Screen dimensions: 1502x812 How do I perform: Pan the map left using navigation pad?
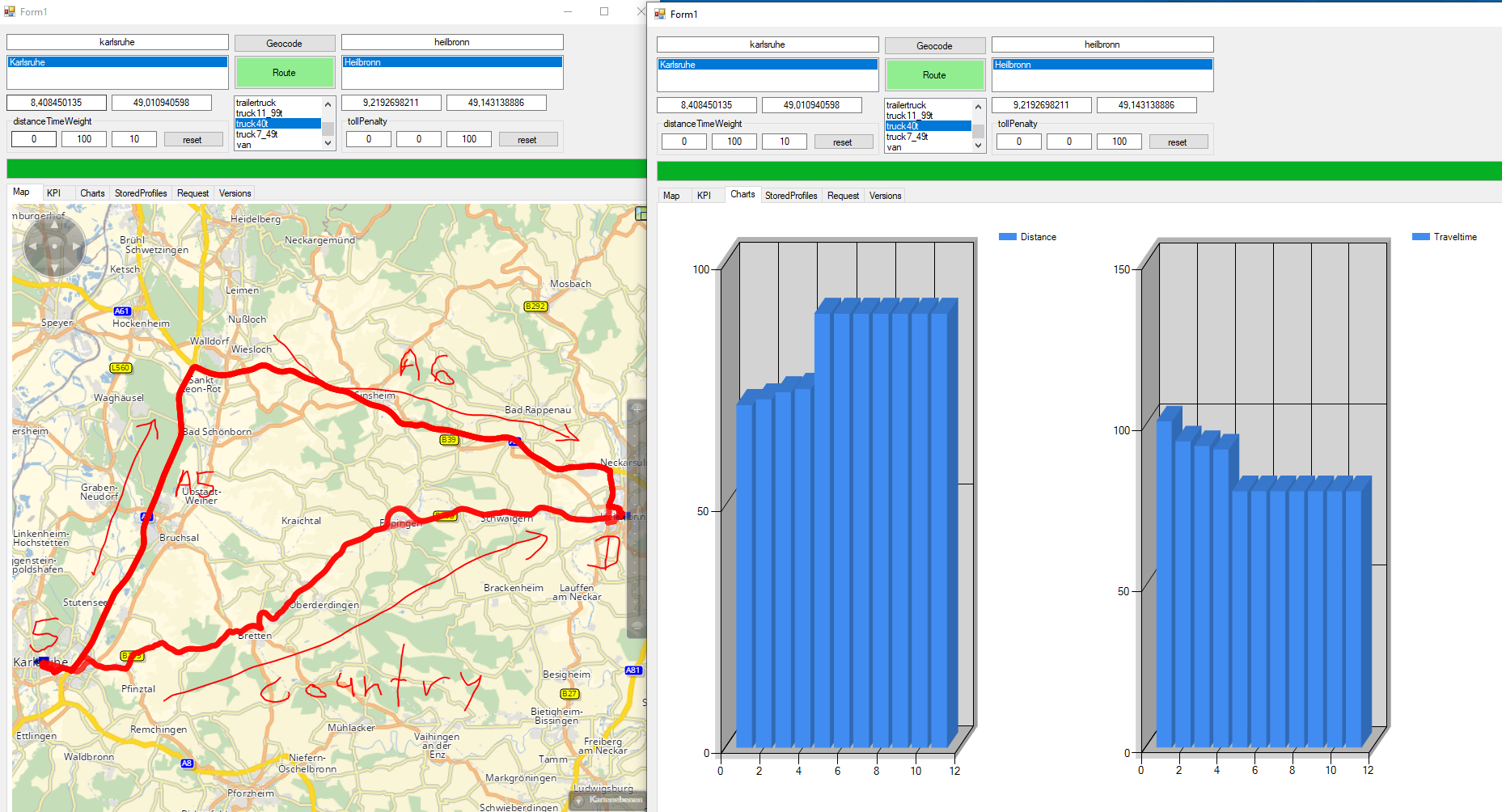(32, 246)
